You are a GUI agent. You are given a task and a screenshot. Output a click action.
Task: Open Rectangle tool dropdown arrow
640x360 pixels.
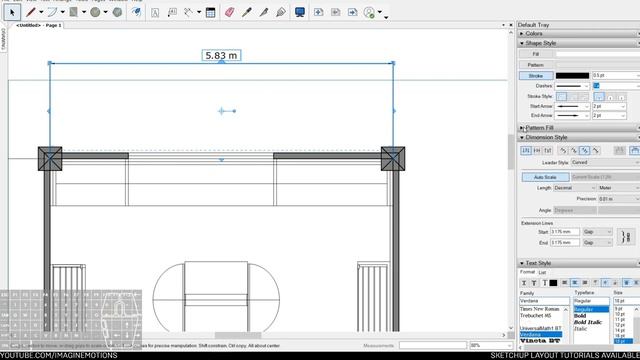point(84,12)
